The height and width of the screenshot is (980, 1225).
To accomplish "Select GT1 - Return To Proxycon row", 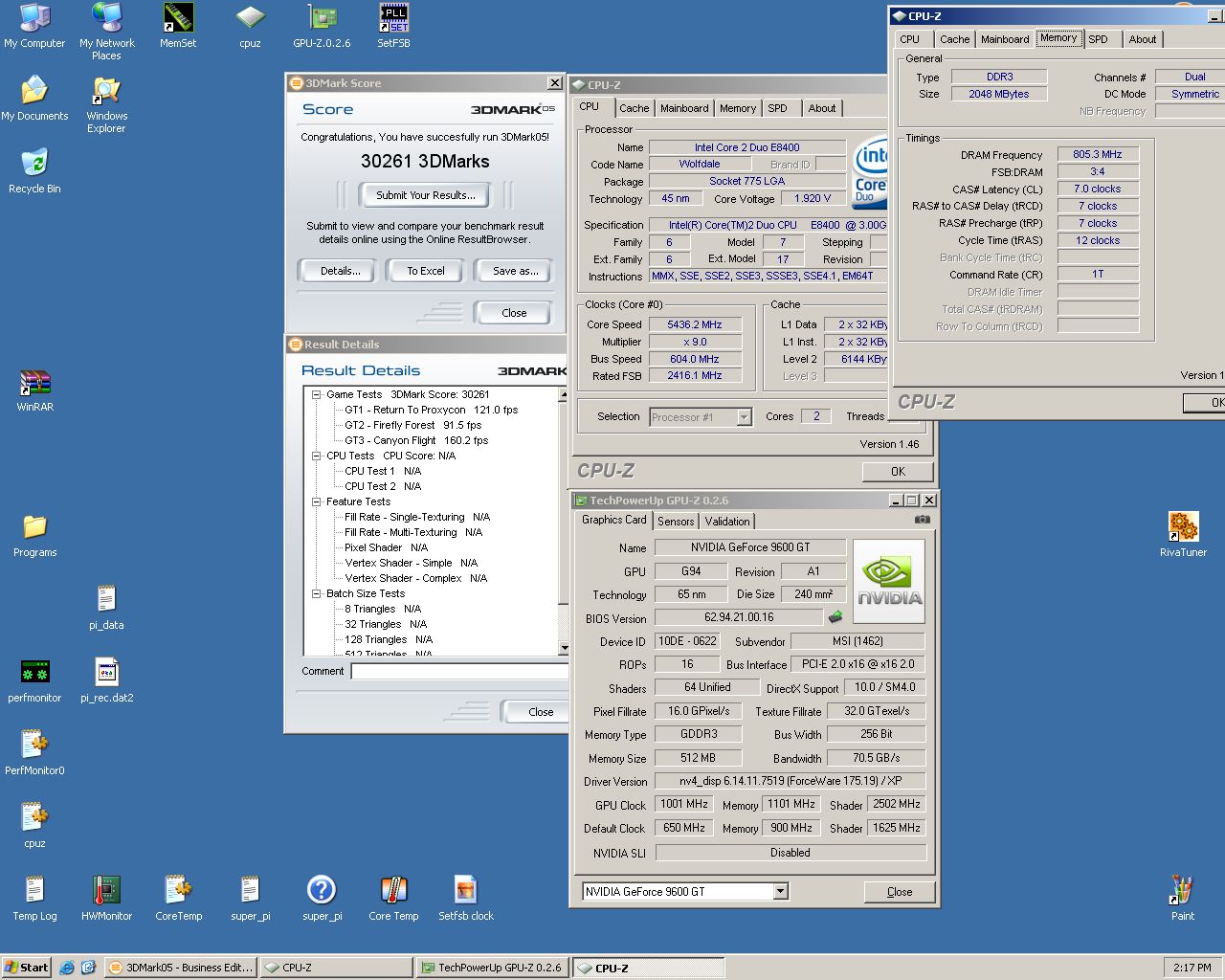I will [x=431, y=410].
